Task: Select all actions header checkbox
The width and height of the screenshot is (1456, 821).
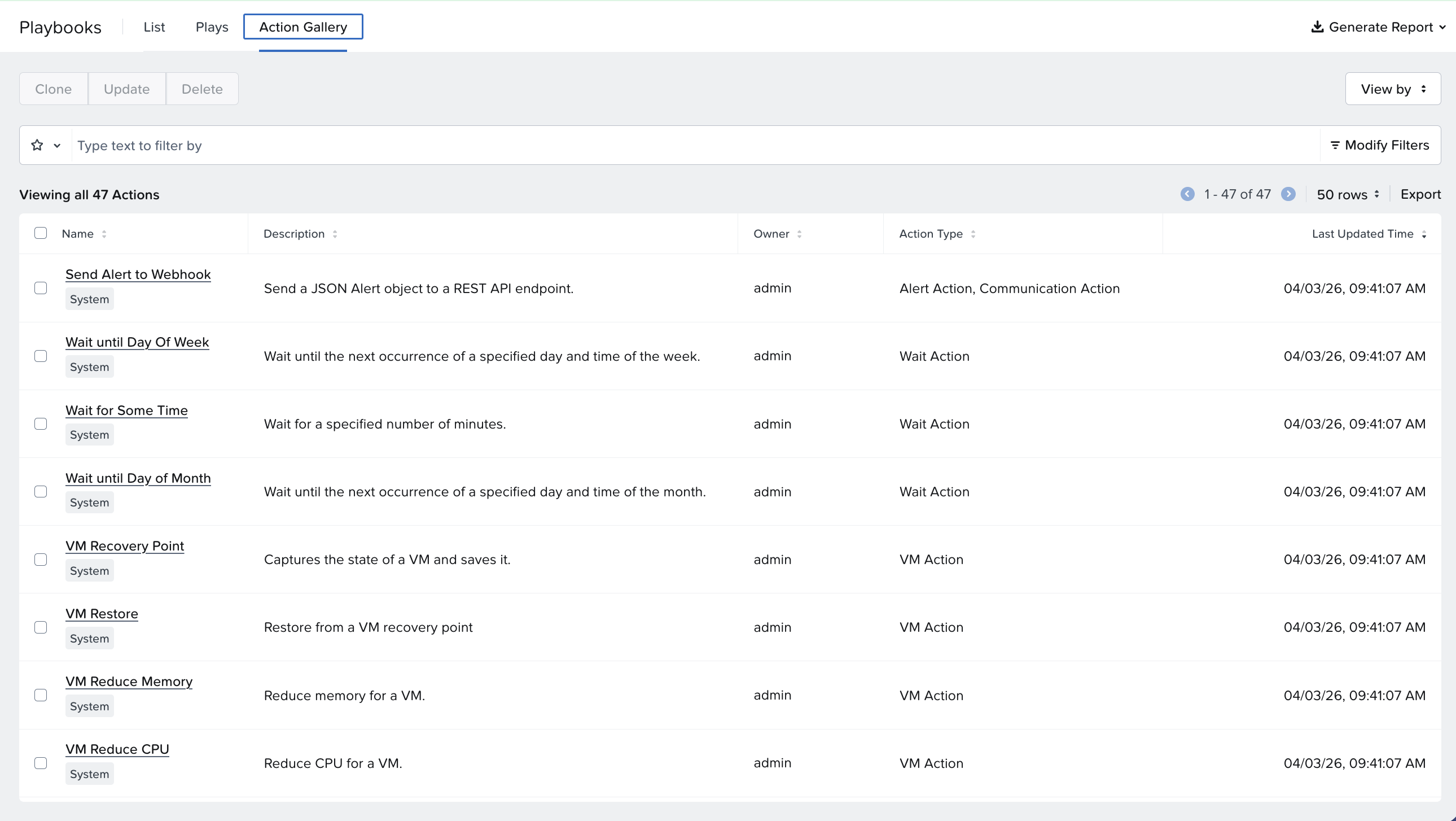Action: point(41,233)
